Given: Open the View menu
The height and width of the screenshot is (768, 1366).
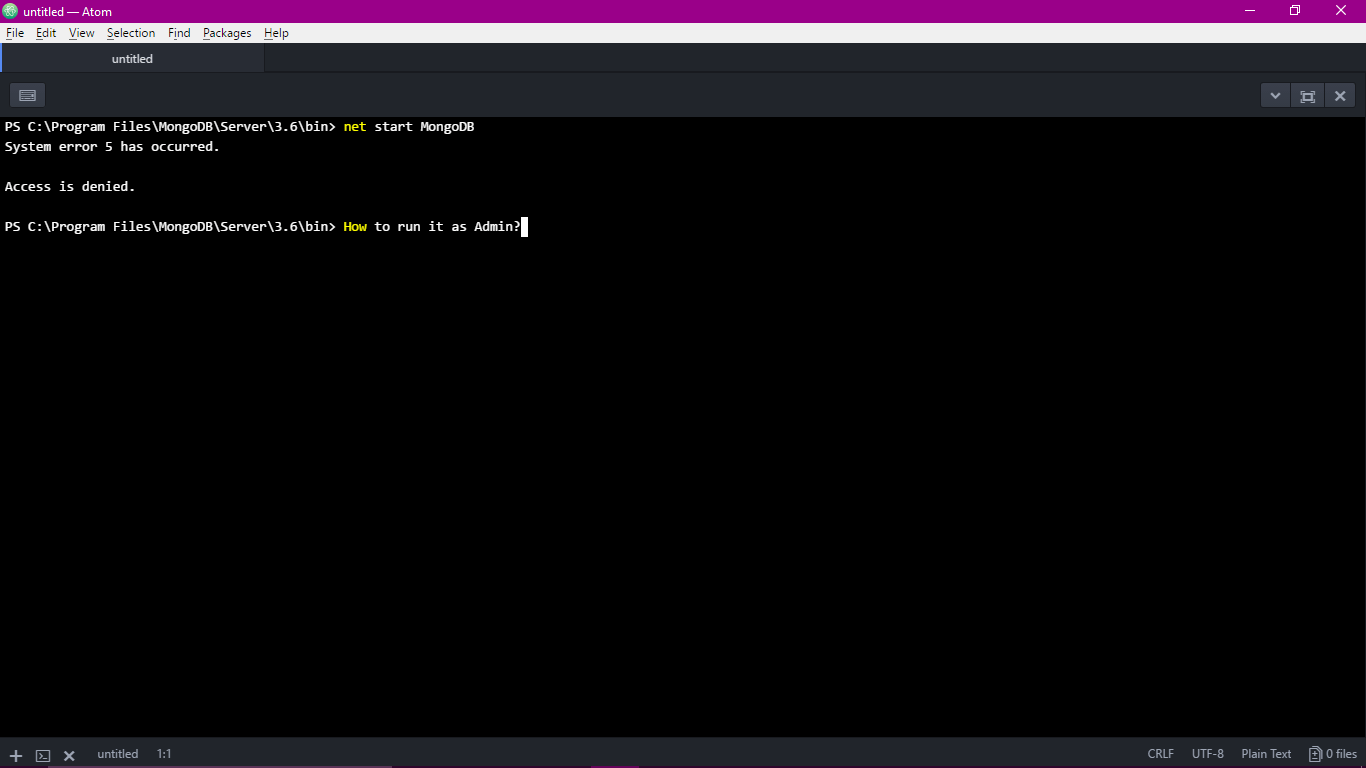Looking at the screenshot, I should coord(82,33).
